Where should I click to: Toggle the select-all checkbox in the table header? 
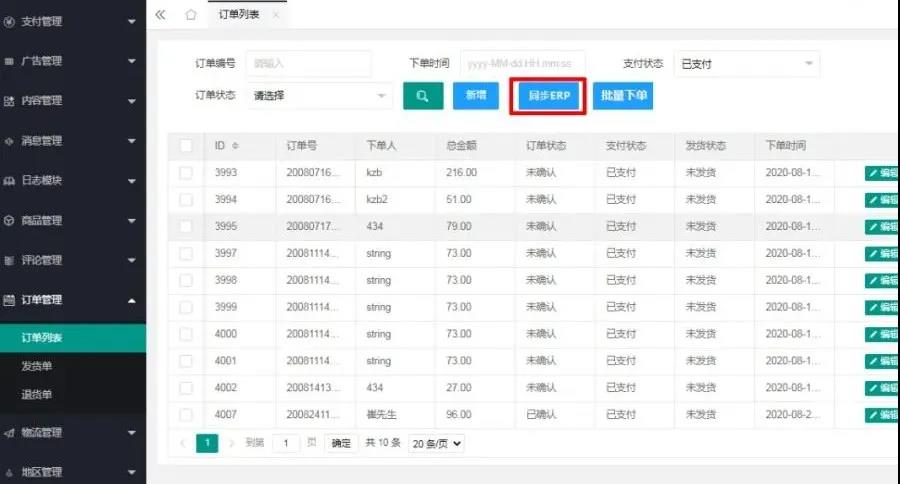(186, 146)
